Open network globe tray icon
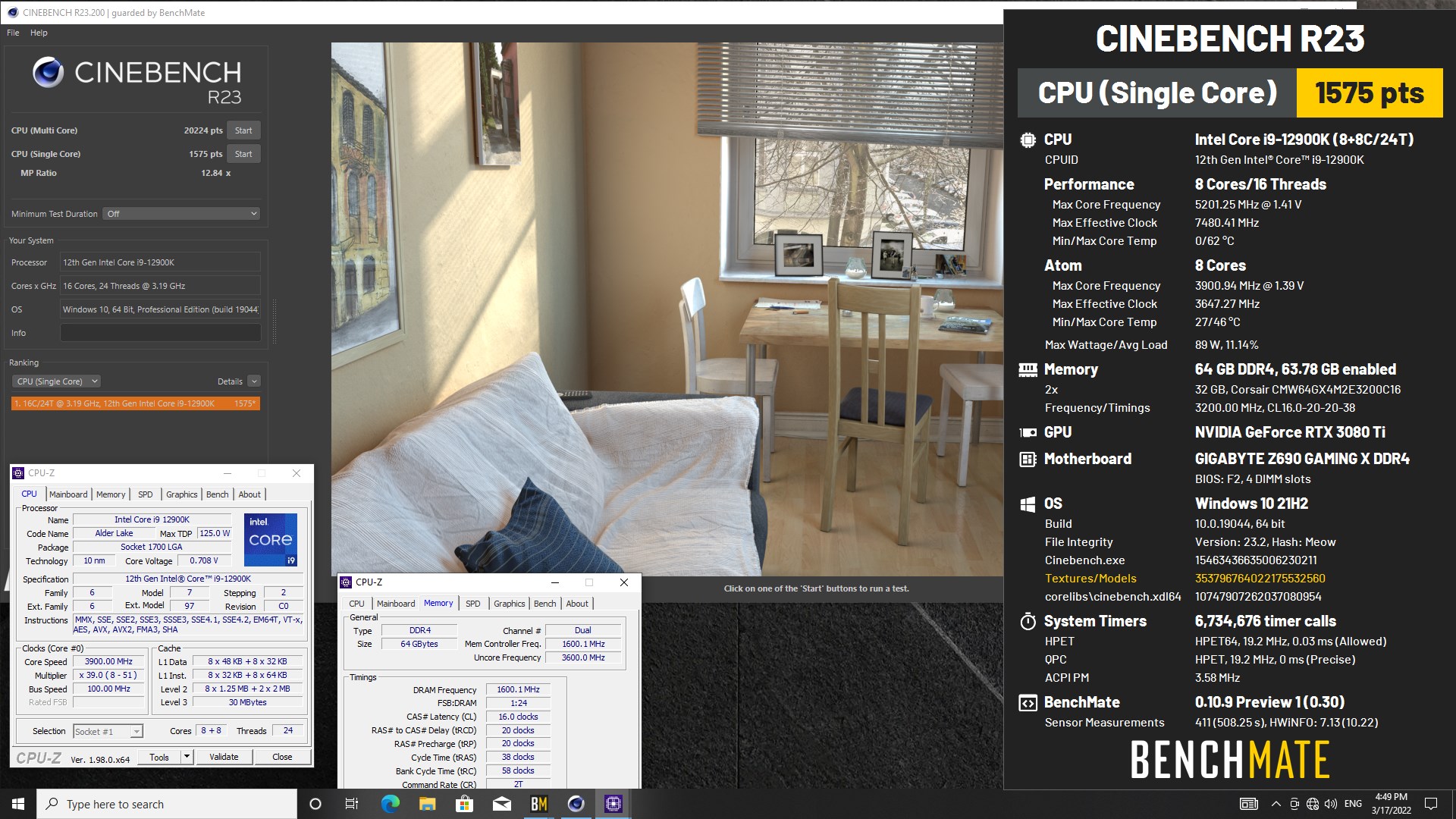1456x819 pixels. (x=1313, y=804)
